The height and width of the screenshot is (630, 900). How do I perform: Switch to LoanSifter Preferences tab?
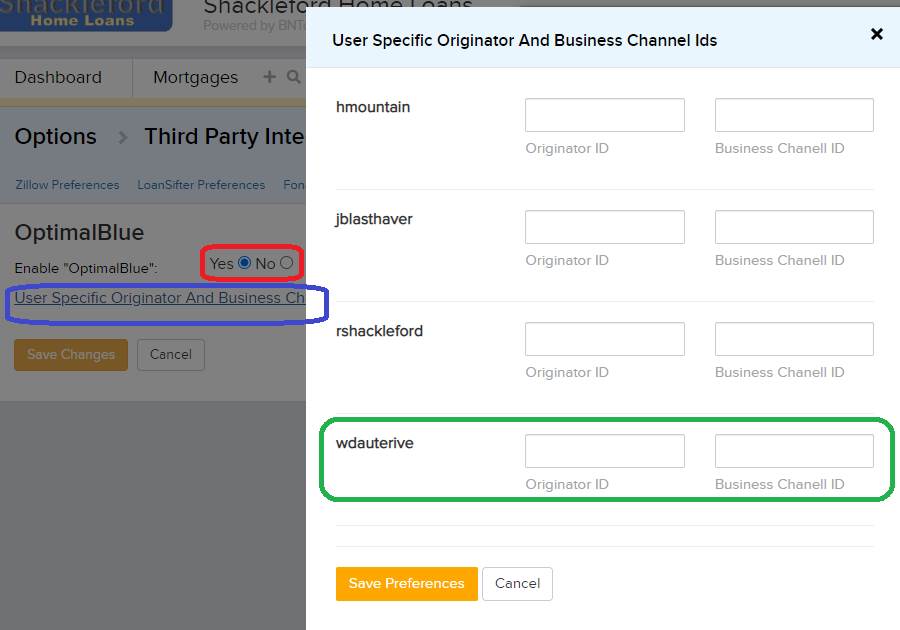point(201,185)
